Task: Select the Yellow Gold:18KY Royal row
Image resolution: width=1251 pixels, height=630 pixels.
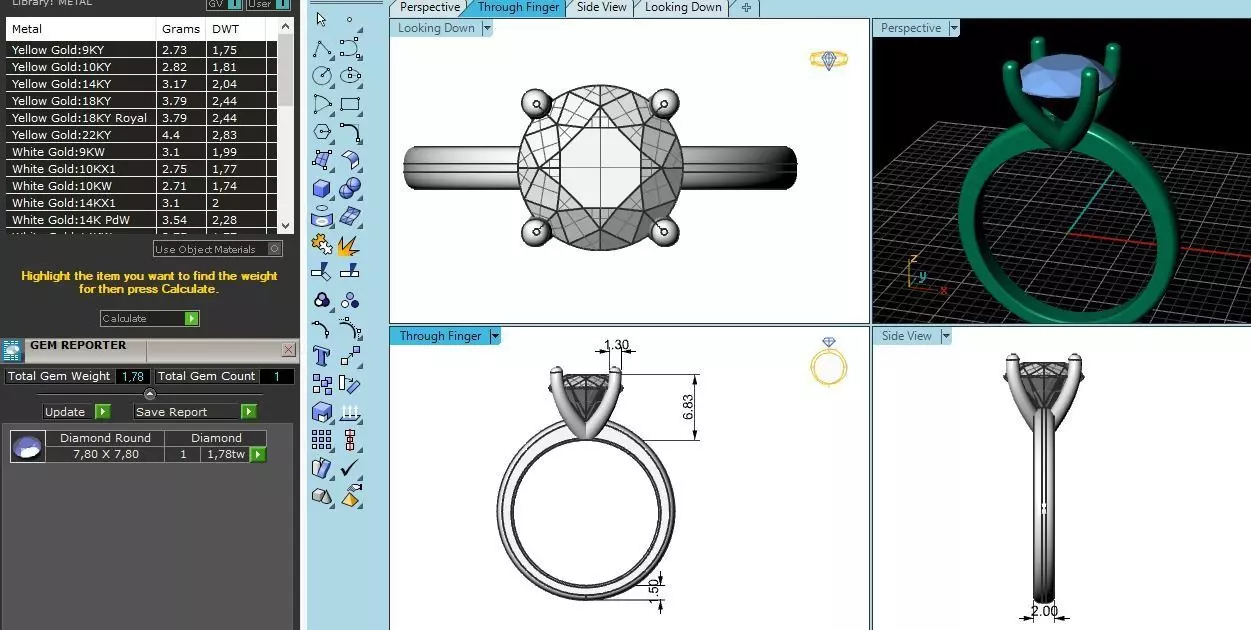Action: (x=141, y=118)
